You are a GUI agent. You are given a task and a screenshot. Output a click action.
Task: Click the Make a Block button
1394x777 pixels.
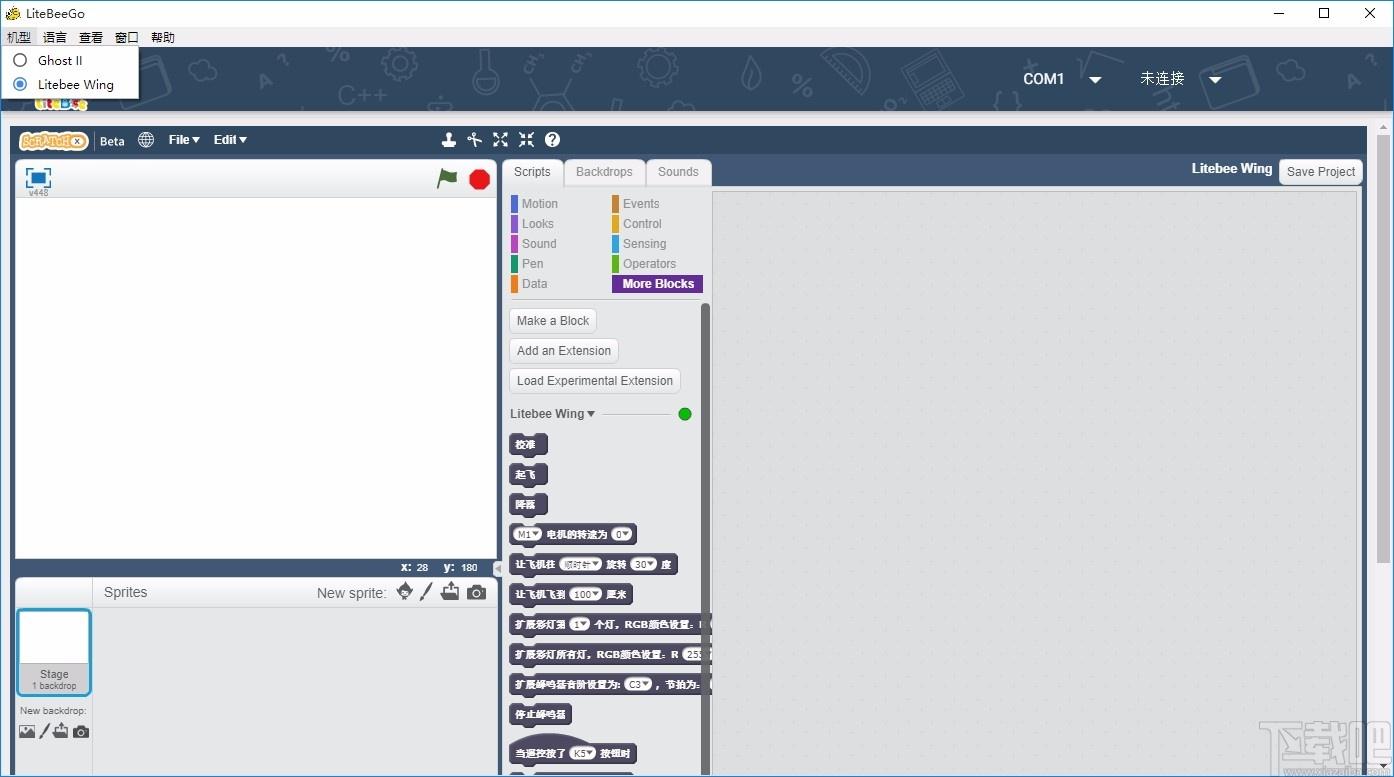coord(553,321)
